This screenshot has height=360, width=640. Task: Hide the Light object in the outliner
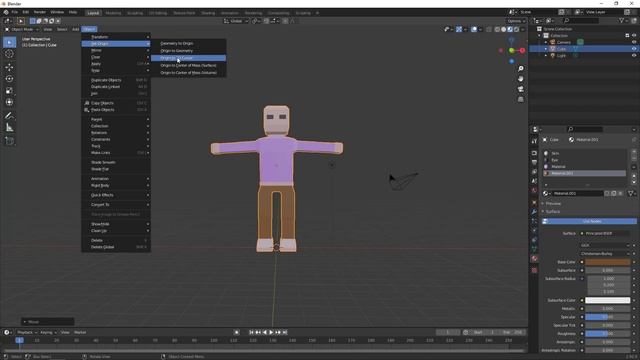click(634, 55)
